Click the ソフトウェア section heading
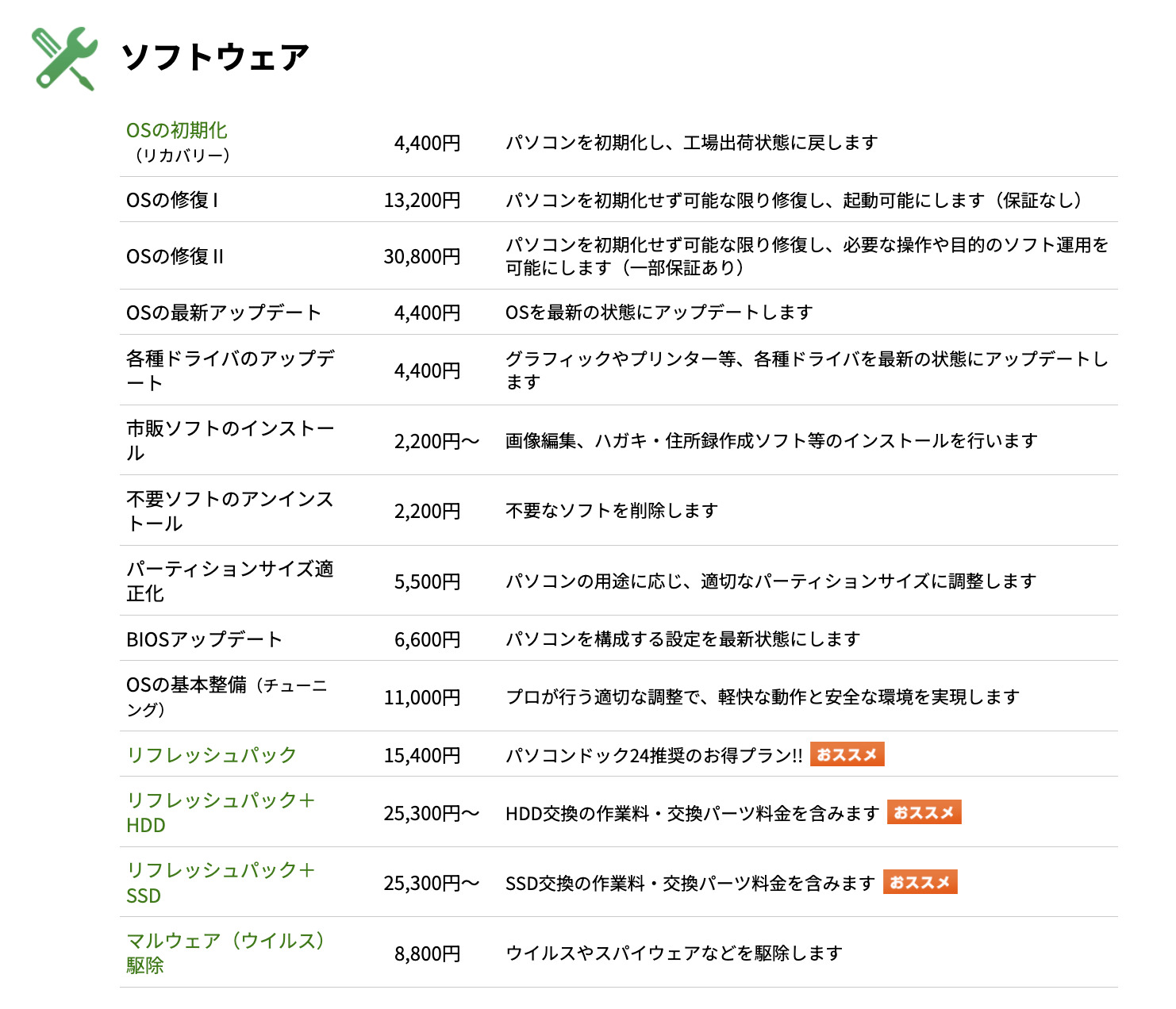The height and width of the screenshot is (1009, 1176). 215,58
